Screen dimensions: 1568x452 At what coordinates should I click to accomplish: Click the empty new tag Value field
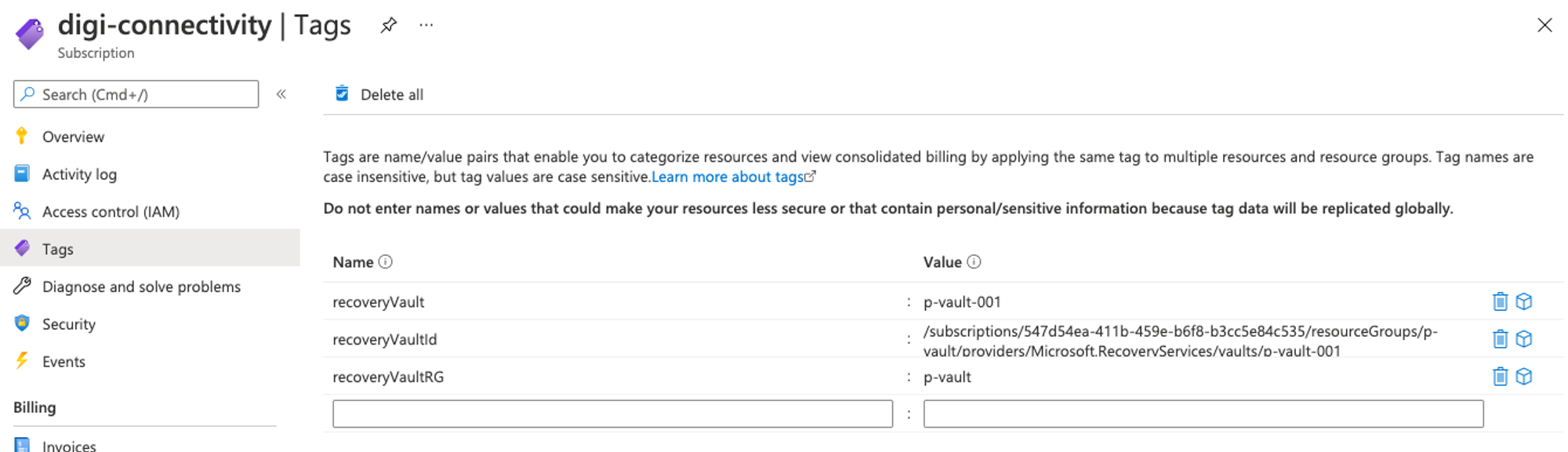(1203, 414)
